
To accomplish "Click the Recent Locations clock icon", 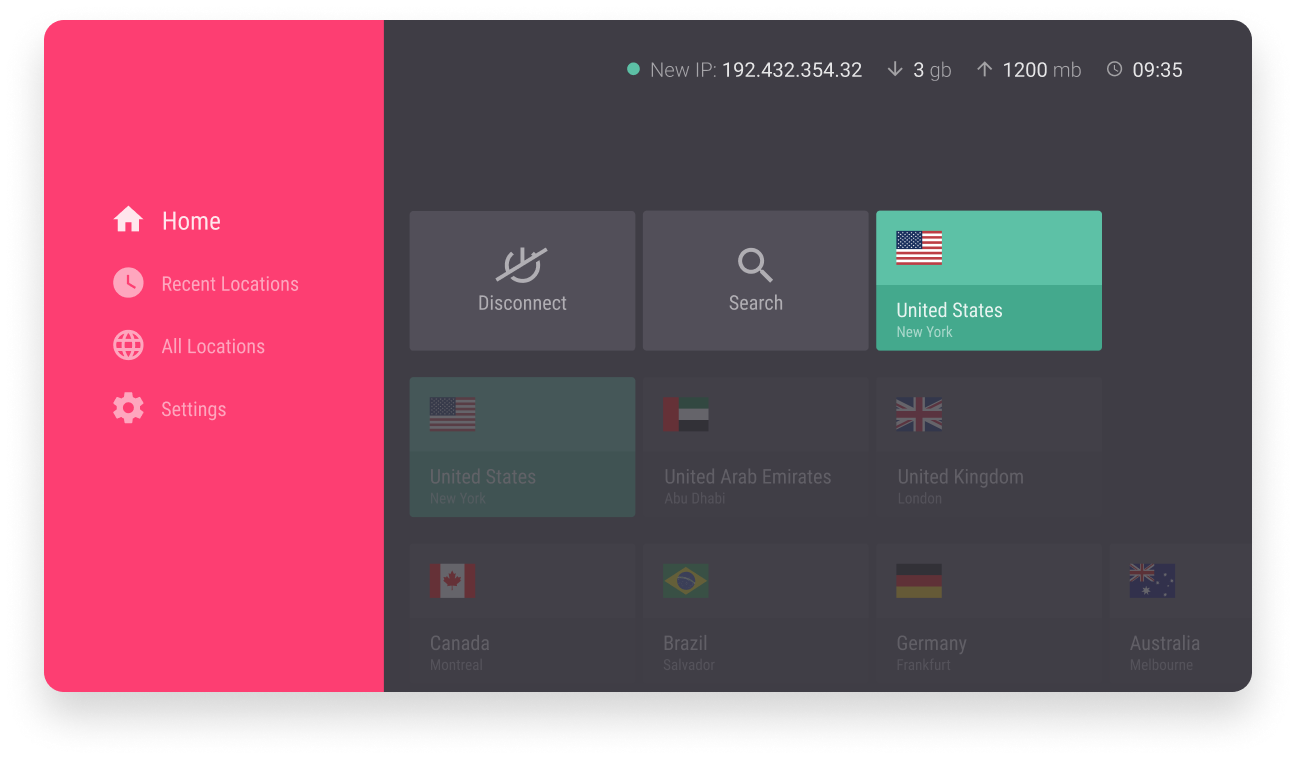I will point(128,283).
